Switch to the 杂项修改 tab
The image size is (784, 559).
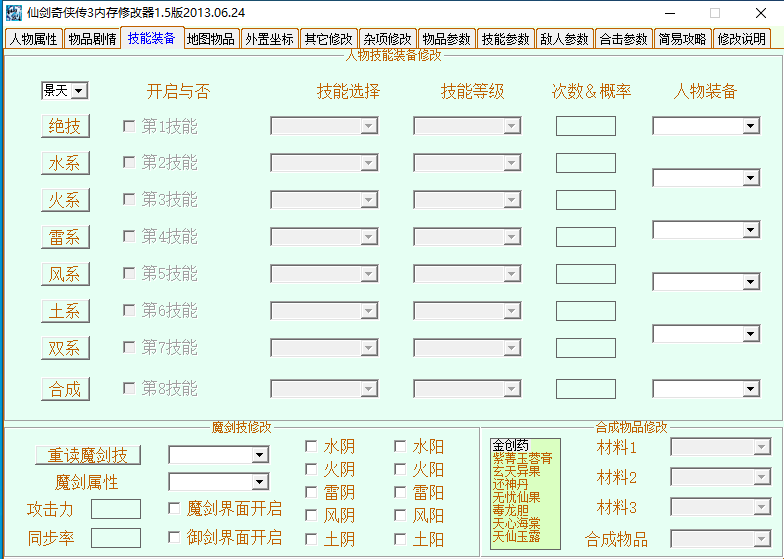388,38
